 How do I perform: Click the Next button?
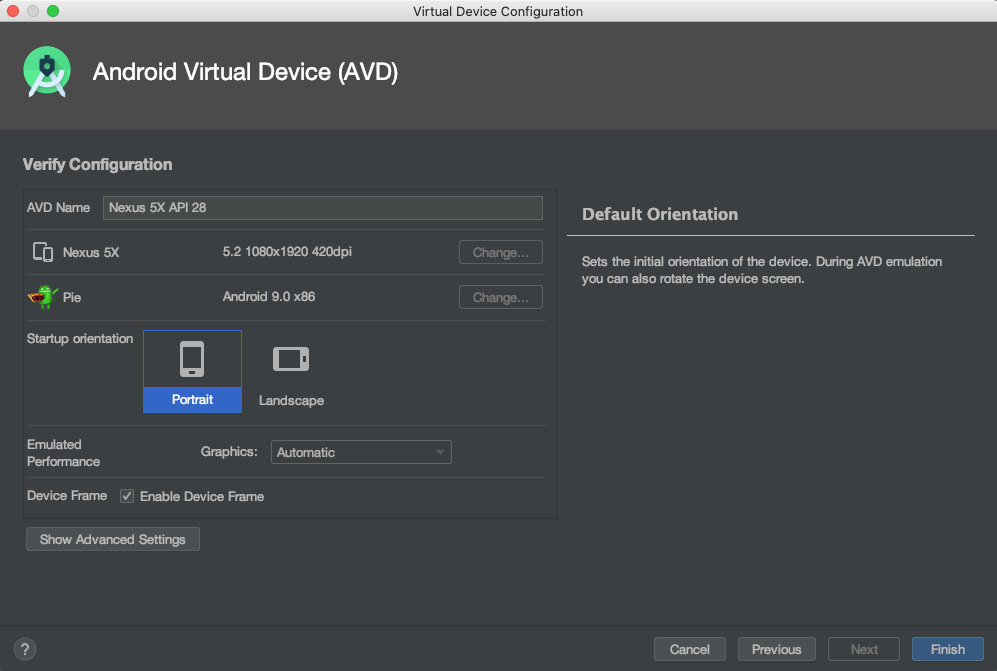(863, 649)
